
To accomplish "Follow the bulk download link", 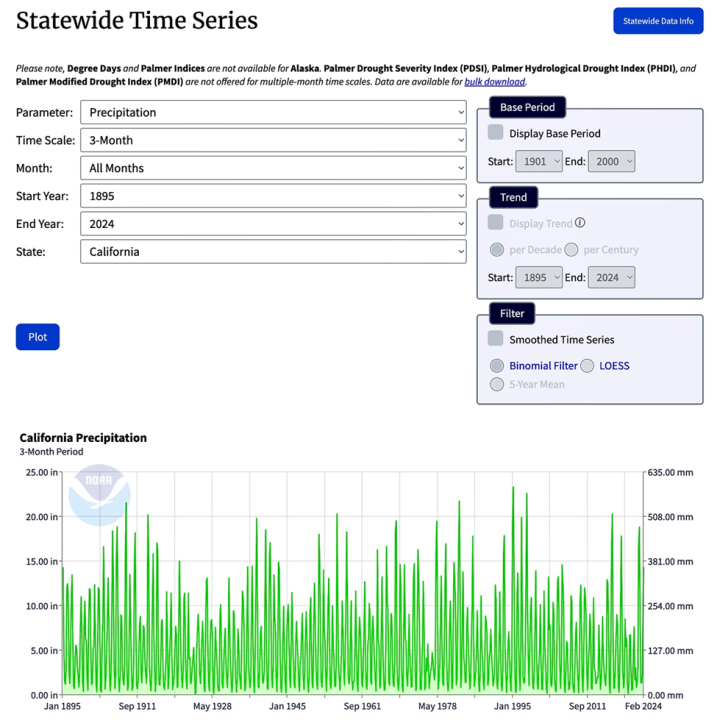I will (495, 82).
